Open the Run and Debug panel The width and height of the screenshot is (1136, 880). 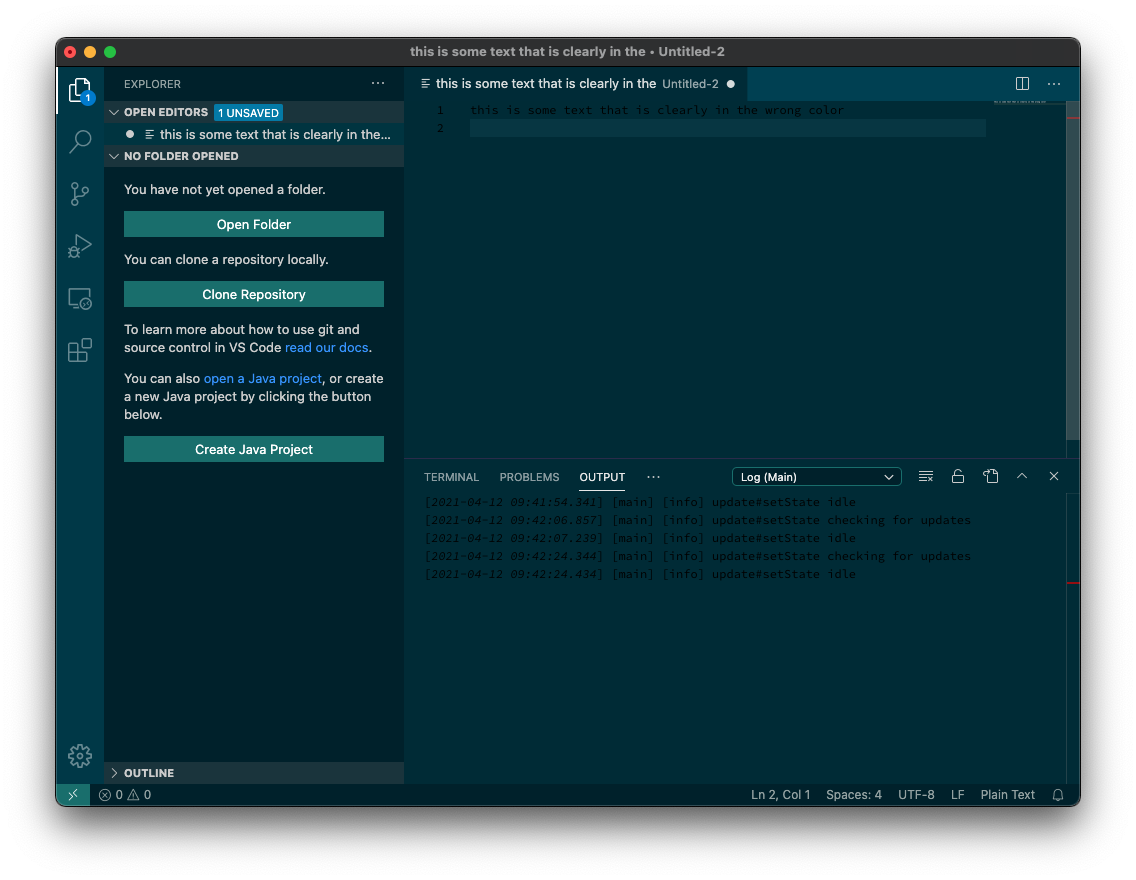point(79,246)
